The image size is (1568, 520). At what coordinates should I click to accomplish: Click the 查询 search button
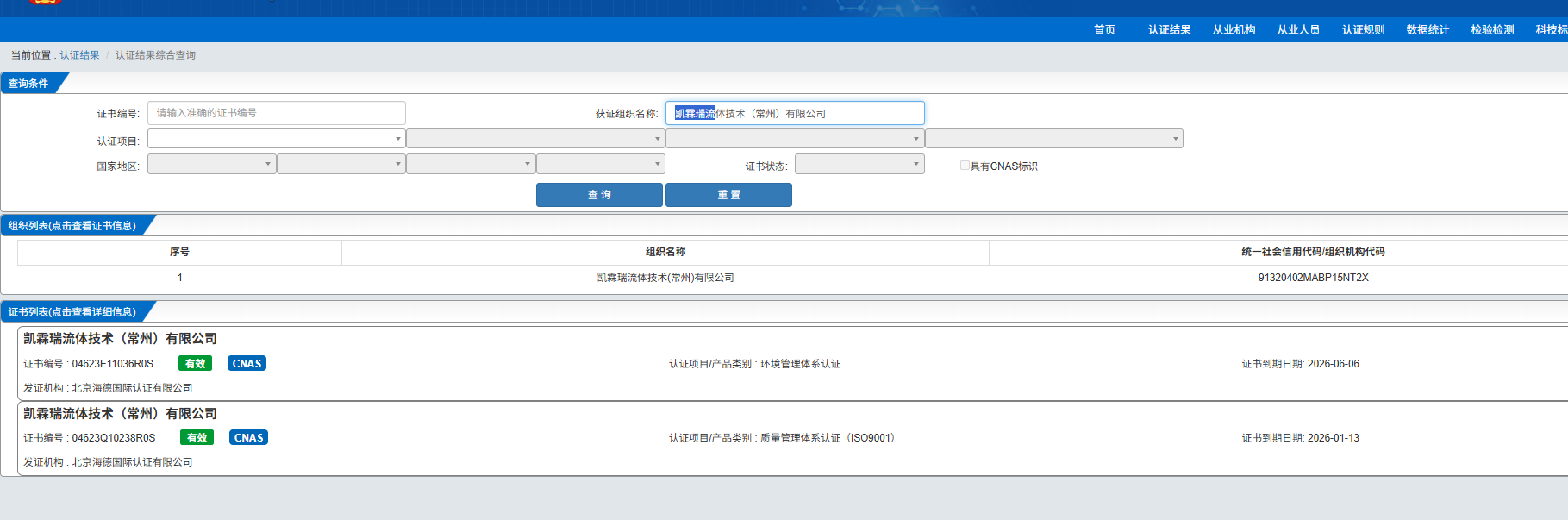click(599, 195)
